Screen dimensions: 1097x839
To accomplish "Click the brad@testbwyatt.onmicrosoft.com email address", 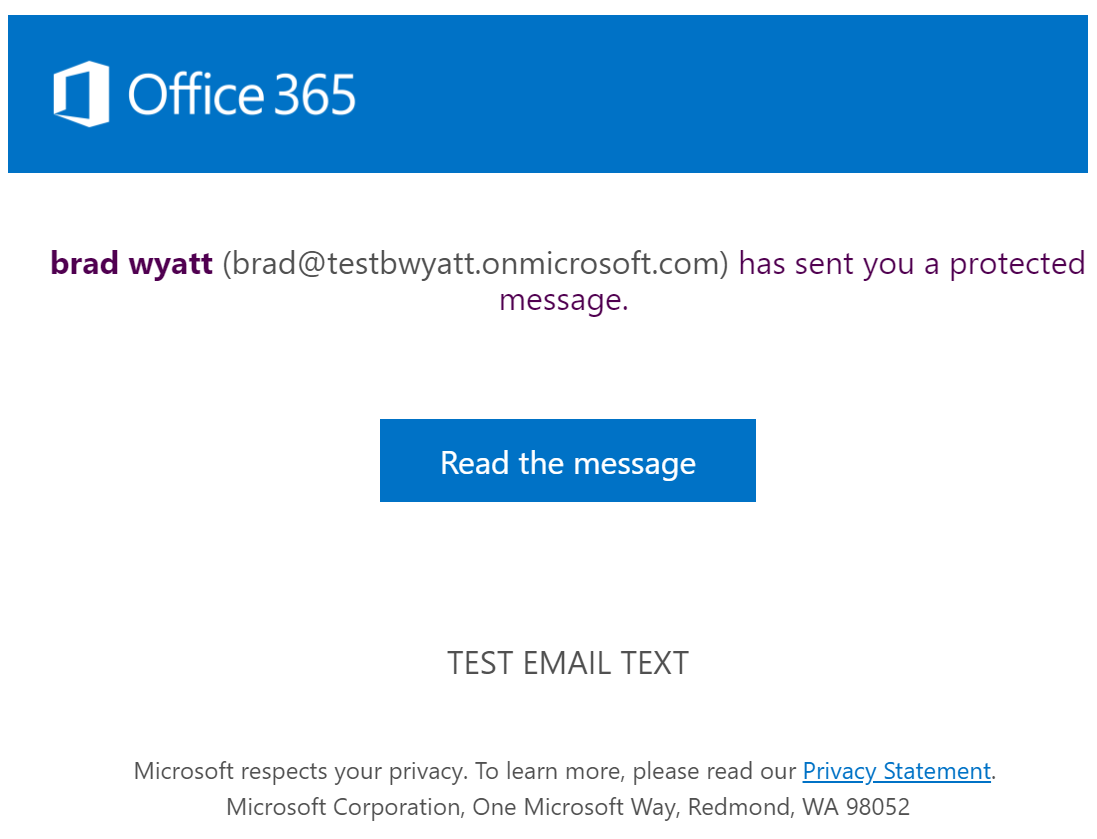I will pyautogui.click(x=476, y=264).
